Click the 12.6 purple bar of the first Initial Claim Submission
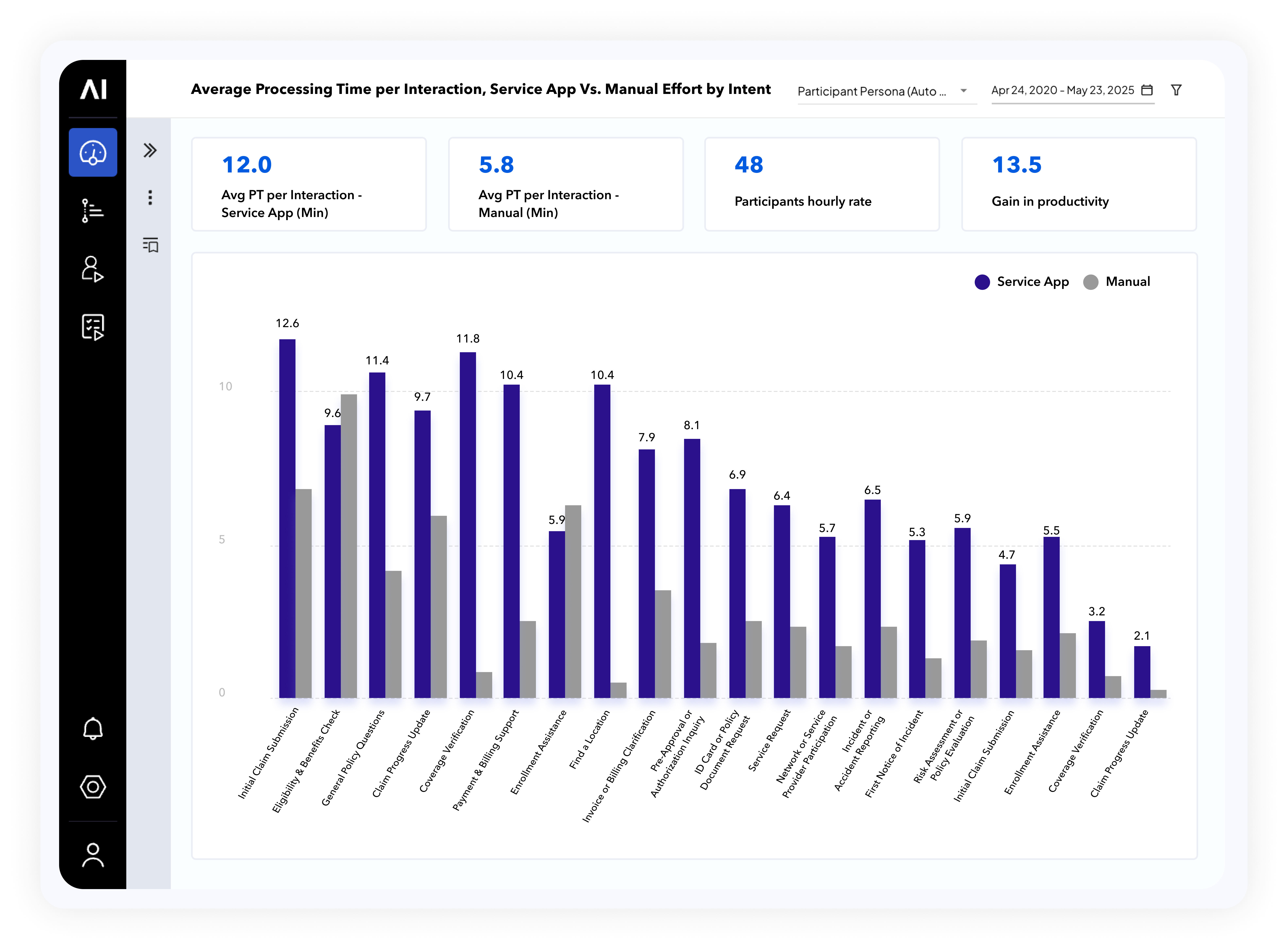The height and width of the screenshot is (949, 1288). click(x=287, y=519)
